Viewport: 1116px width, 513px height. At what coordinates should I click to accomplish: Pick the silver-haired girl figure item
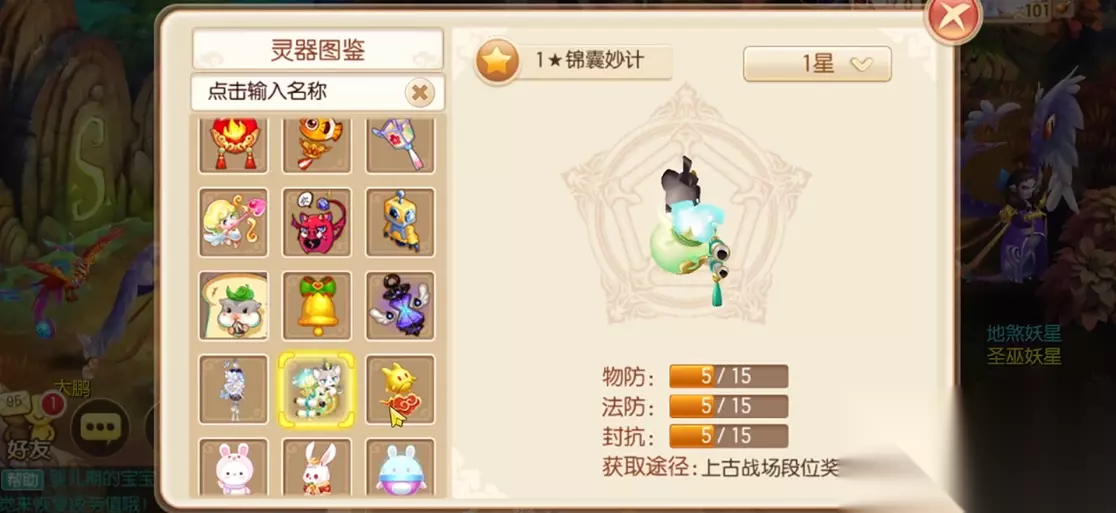pyautogui.click(x=233, y=390)
